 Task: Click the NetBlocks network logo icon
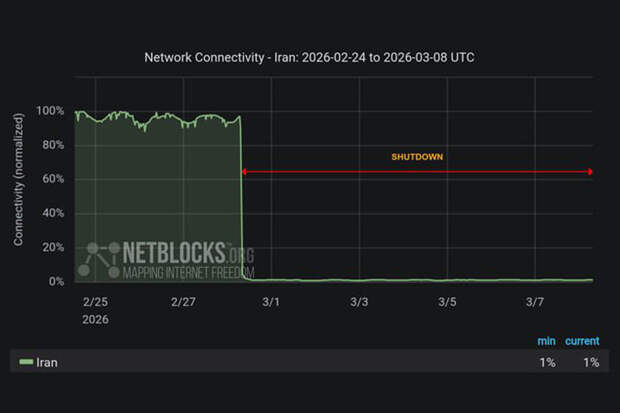click(x=98, y=259)
